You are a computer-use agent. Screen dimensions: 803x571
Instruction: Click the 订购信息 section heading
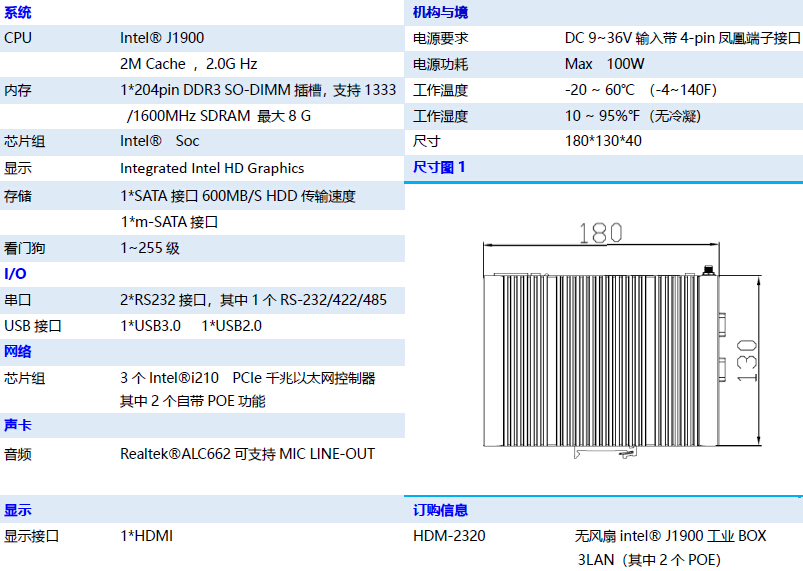point(440,510)
